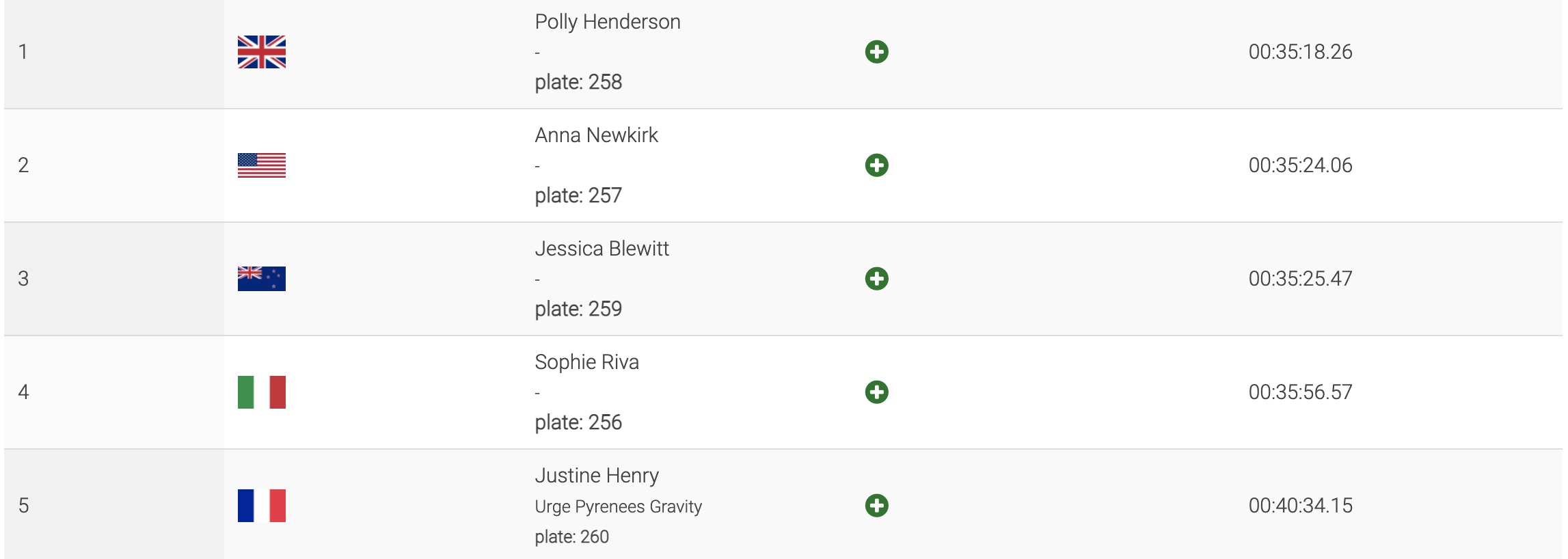Click the plate: 257 label

click(x=578, y=195)
